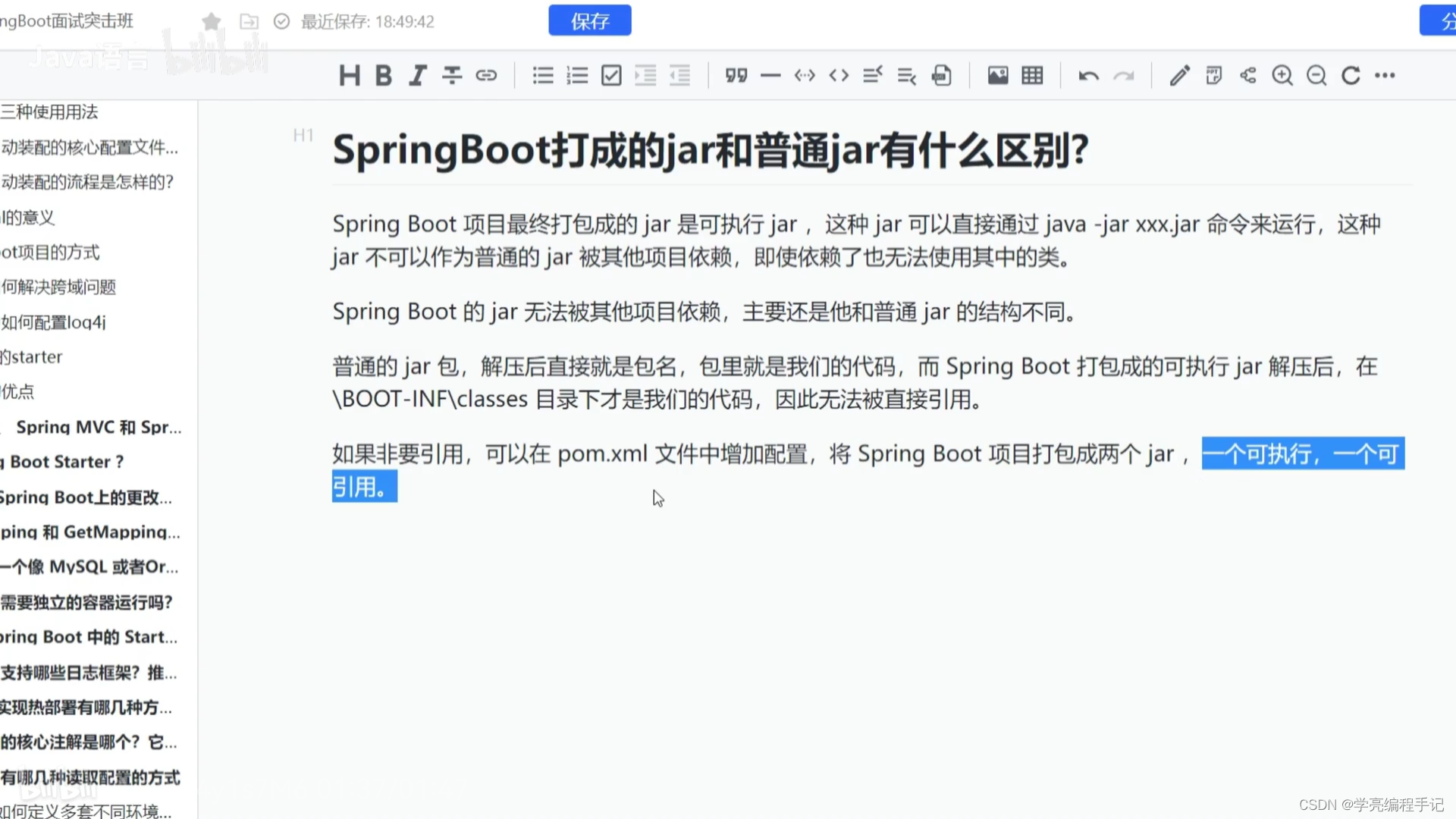The width and height of the screenshot is (1456, 819).
Task: Insert an image with picture icon
Action: click(x=998, y=75)
